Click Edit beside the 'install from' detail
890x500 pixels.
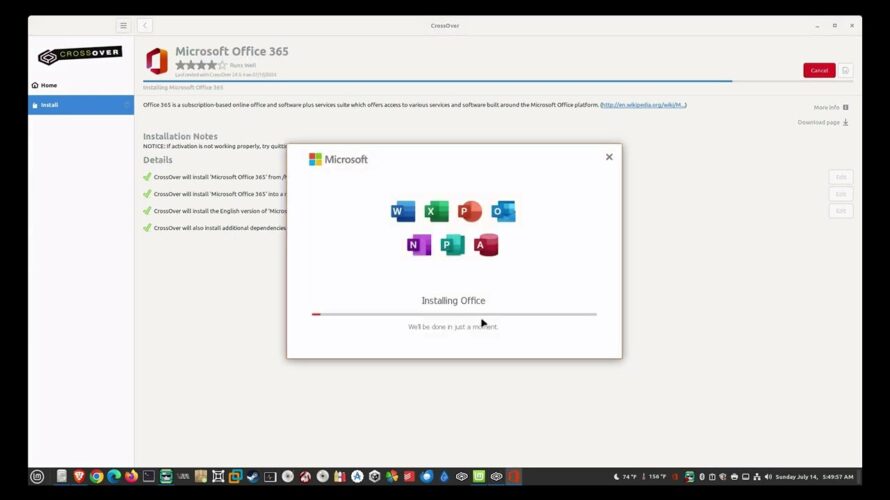(x=841, y=177)
